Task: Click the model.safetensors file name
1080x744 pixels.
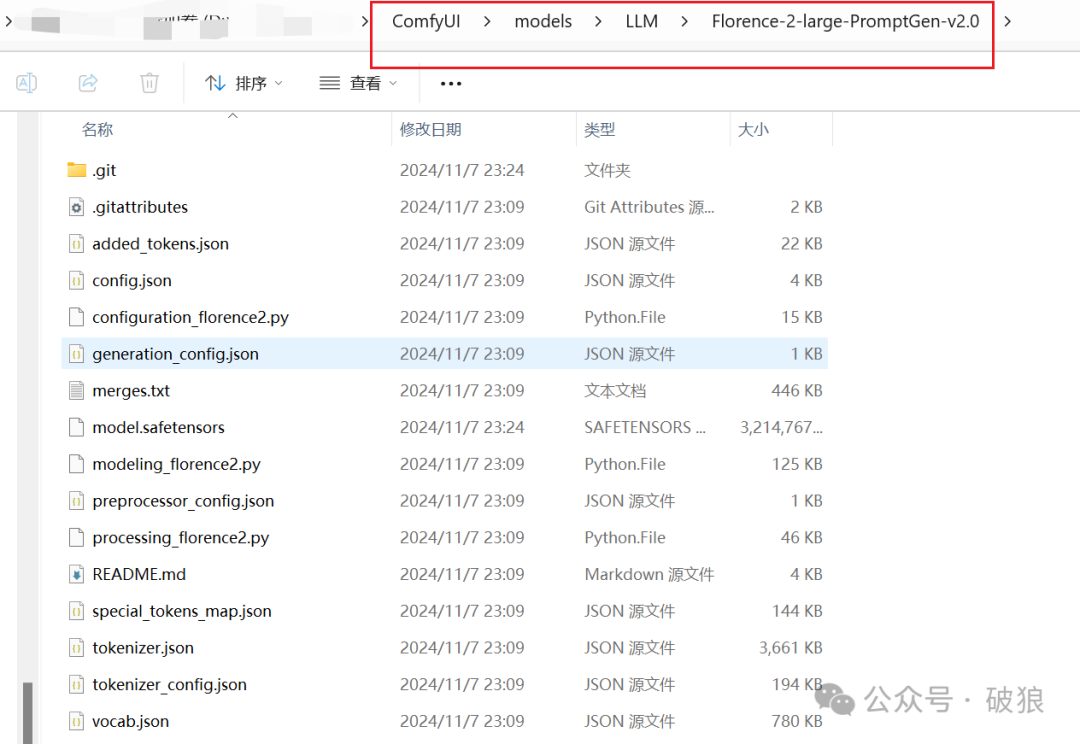Action: 158,427
